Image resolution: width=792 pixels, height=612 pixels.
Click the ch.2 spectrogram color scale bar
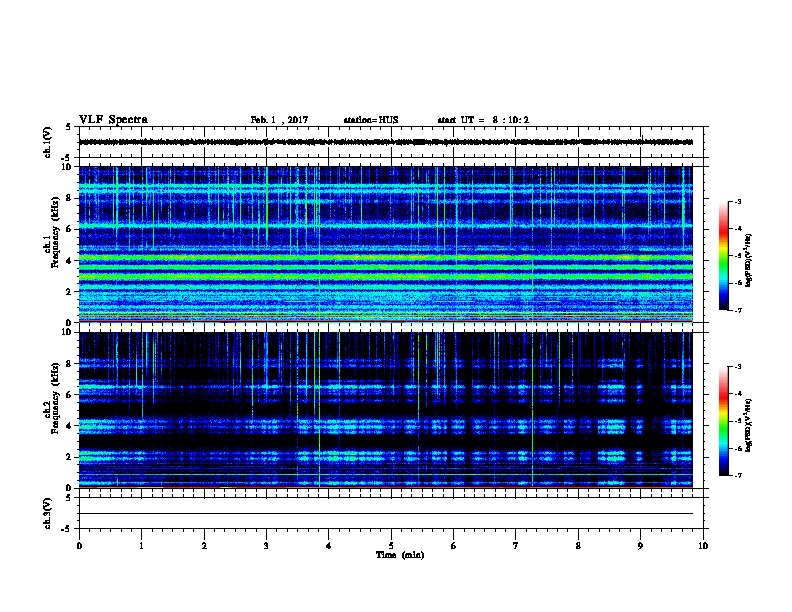pos(724,421)
